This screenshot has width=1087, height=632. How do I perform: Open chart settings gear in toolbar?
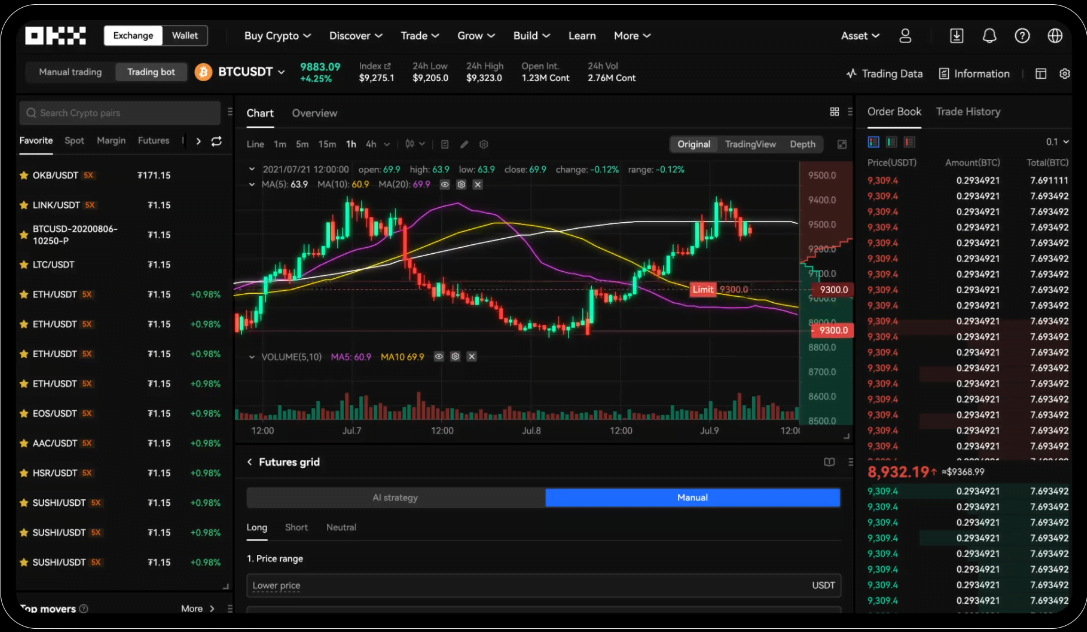(484, 144)
